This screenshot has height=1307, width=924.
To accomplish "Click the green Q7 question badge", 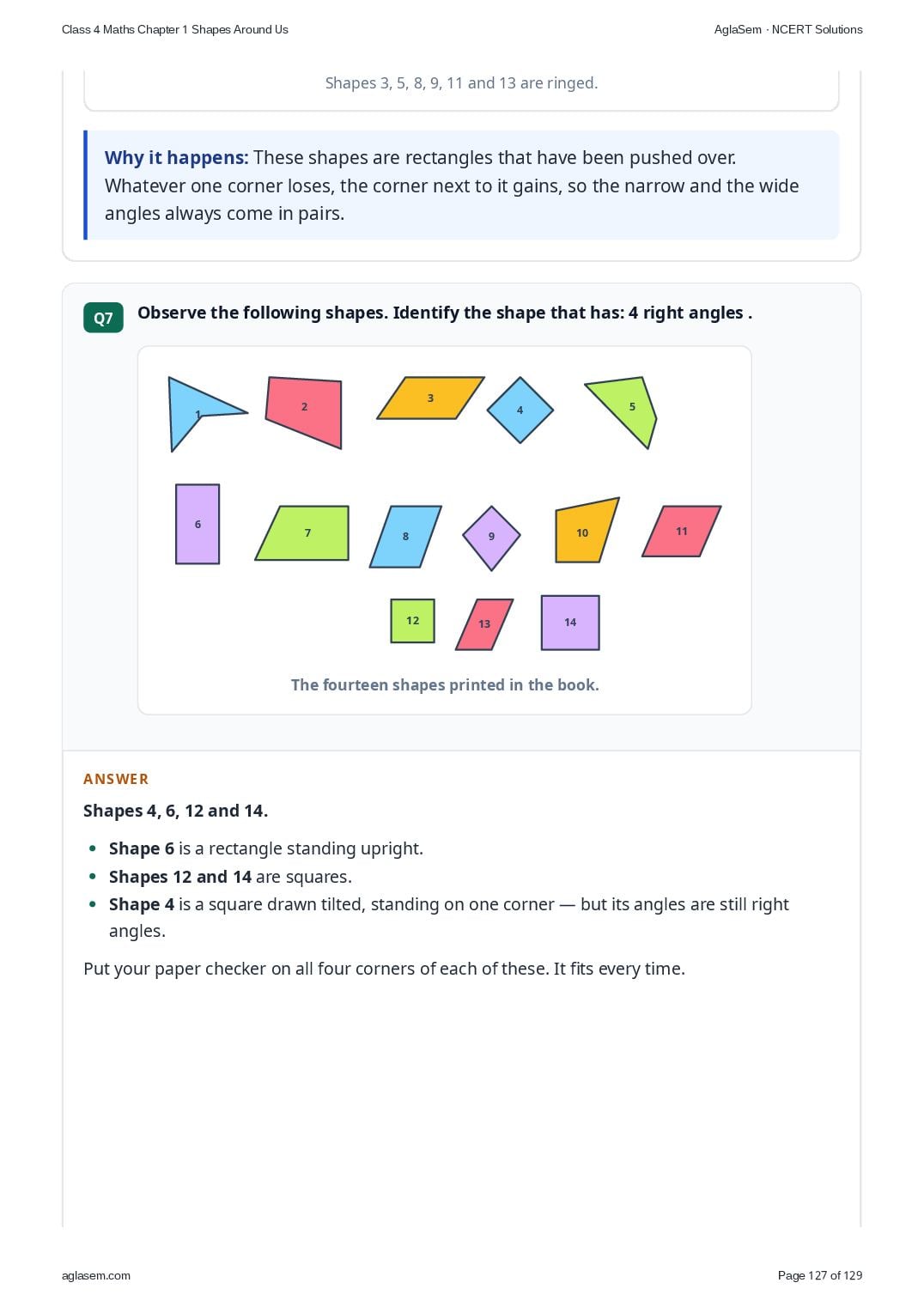I will [x=103, y=318].
